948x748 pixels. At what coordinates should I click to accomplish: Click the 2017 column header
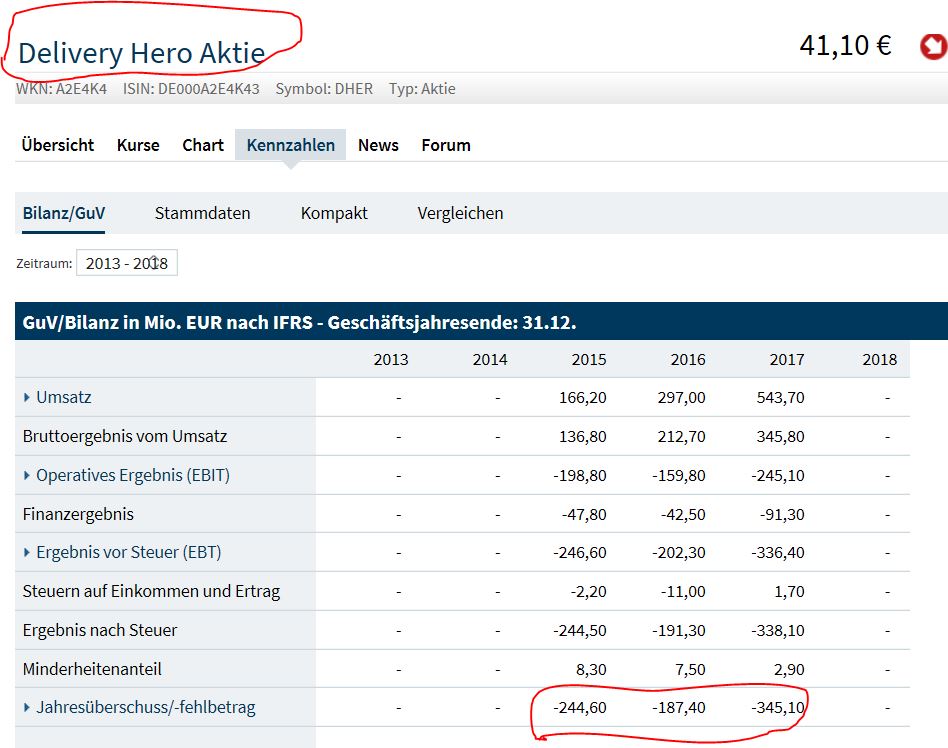tap(786, 359)
